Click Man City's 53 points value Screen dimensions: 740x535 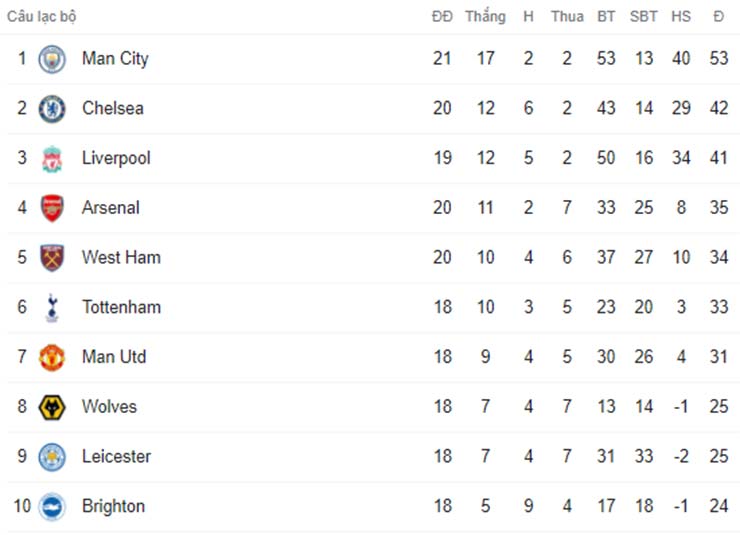tap(719, 59)
